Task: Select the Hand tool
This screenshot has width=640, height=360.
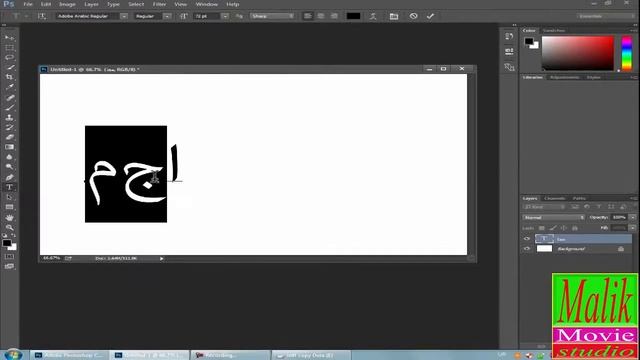Action: pos(9,218)
